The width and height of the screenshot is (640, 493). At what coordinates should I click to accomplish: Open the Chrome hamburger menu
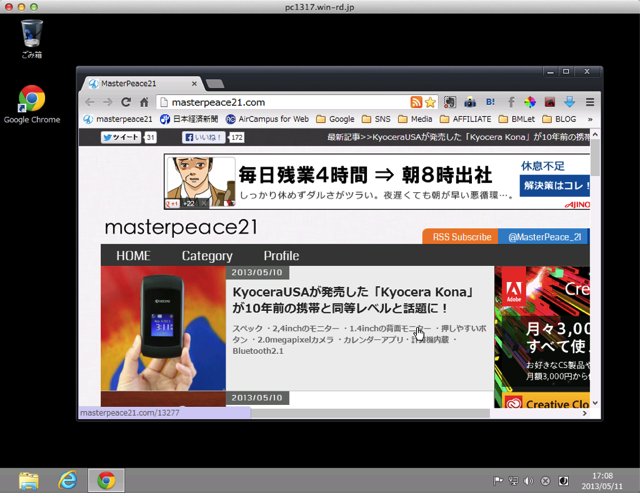(x=590, y=102)
